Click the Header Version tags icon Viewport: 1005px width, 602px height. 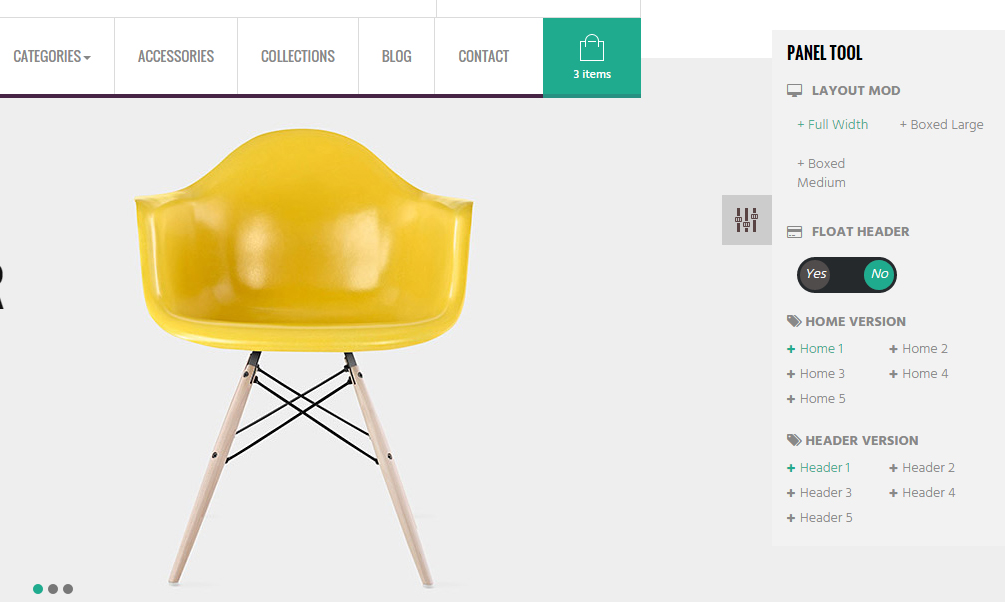click(794, 440)
